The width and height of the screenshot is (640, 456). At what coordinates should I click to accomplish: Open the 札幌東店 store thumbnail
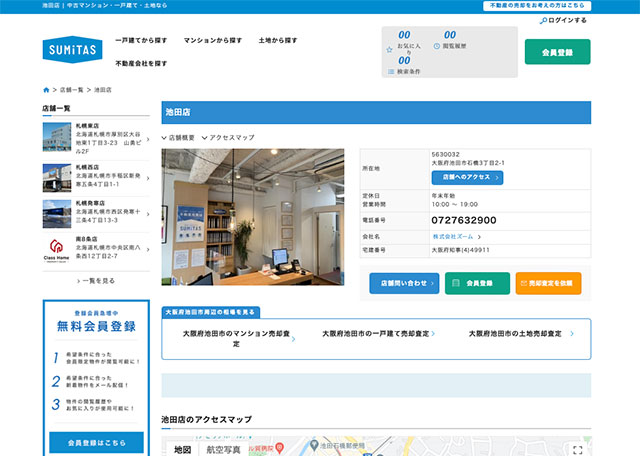tap(57, 137)
